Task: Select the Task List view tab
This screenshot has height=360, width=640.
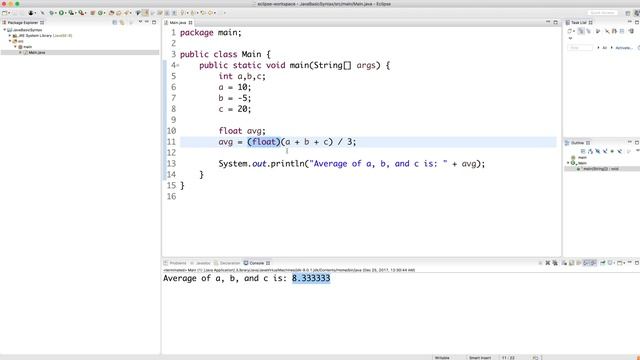Action: coord(578,23)
